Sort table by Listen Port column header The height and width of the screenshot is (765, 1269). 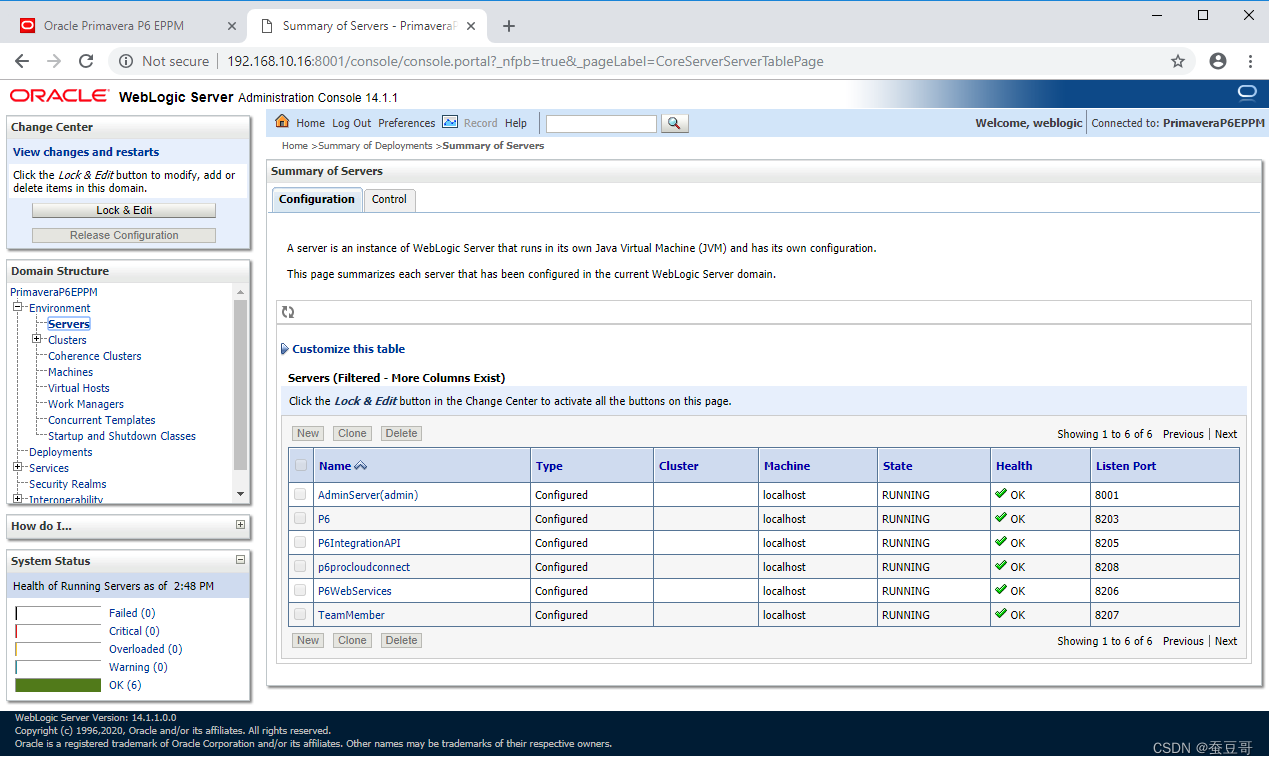pos(1126,466)
